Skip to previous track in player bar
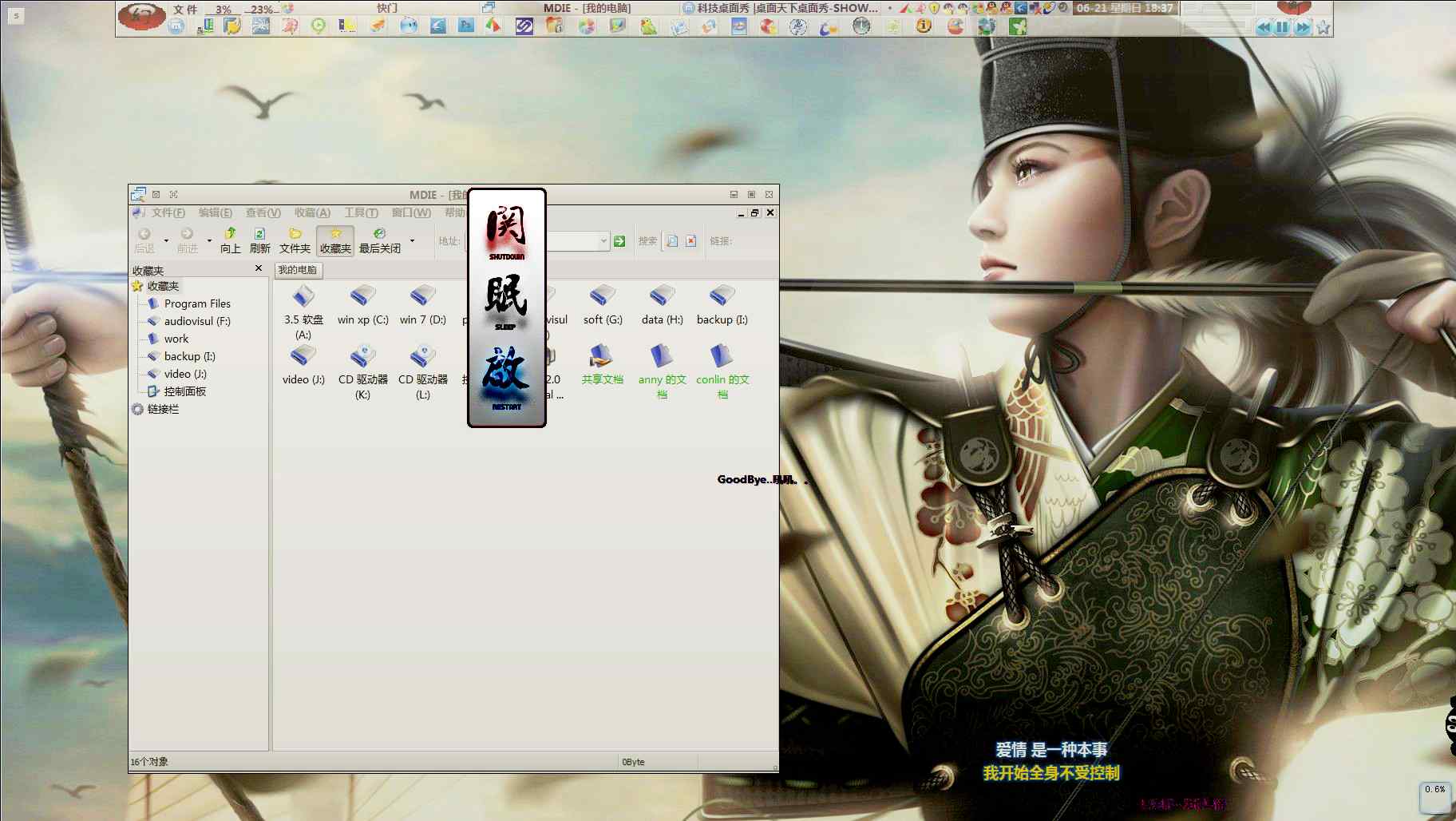The height and width of the screenshot is (821, 1456). (x=1263, y=27)
